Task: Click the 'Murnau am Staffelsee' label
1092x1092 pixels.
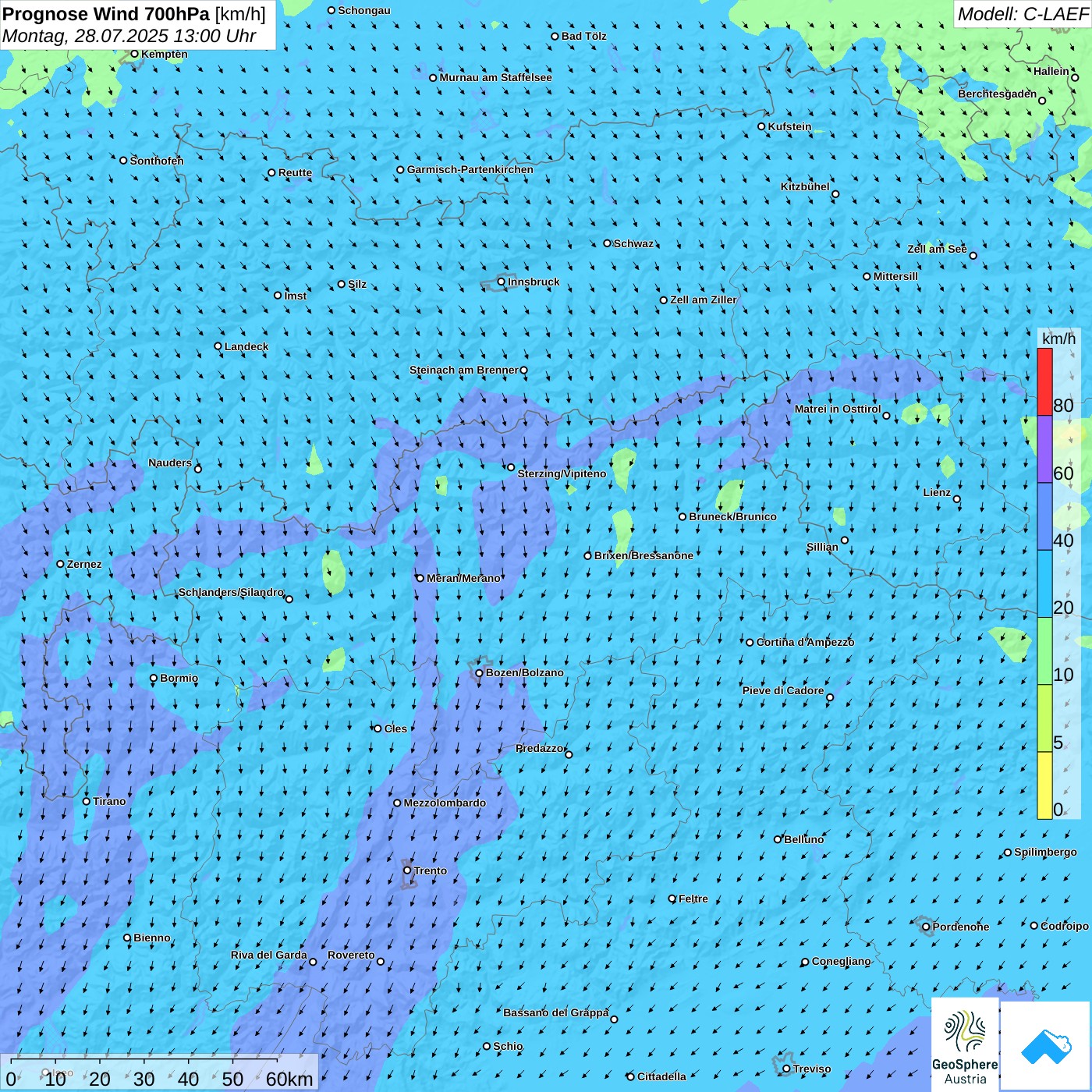Action: [495, 77]
